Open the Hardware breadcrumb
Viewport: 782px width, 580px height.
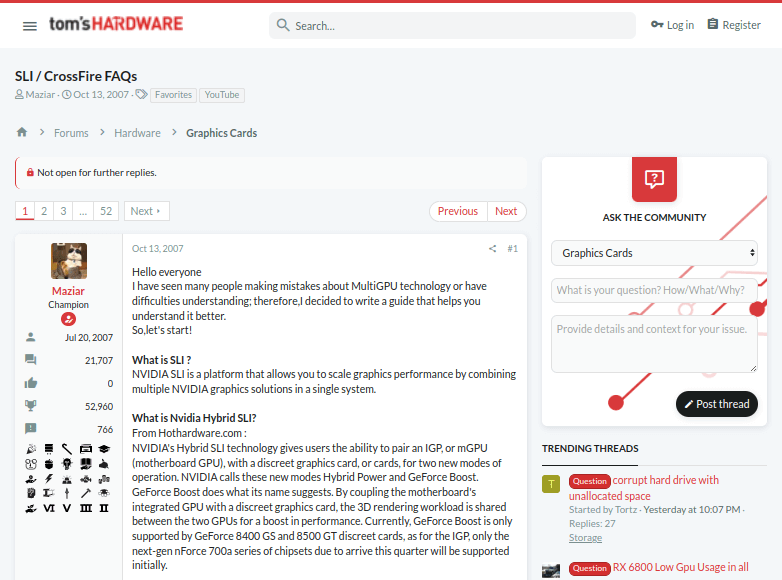[x=137, y=133]
